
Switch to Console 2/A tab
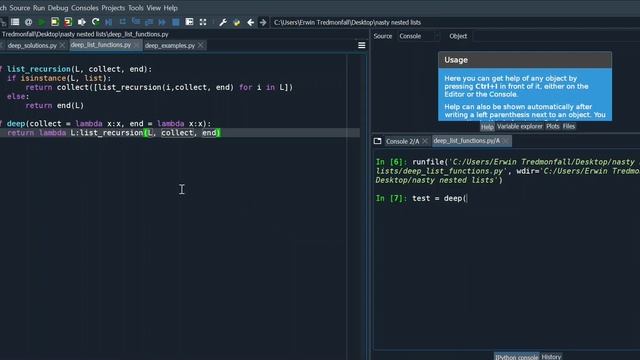[x=402, y=141]
